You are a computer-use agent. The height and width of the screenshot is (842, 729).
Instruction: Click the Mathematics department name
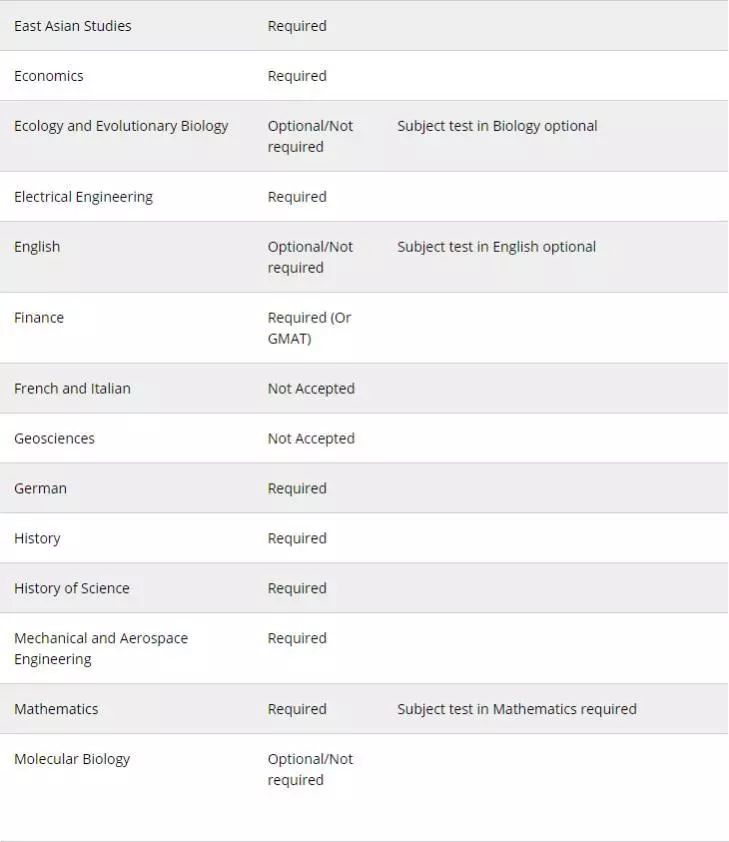point(56,709)
